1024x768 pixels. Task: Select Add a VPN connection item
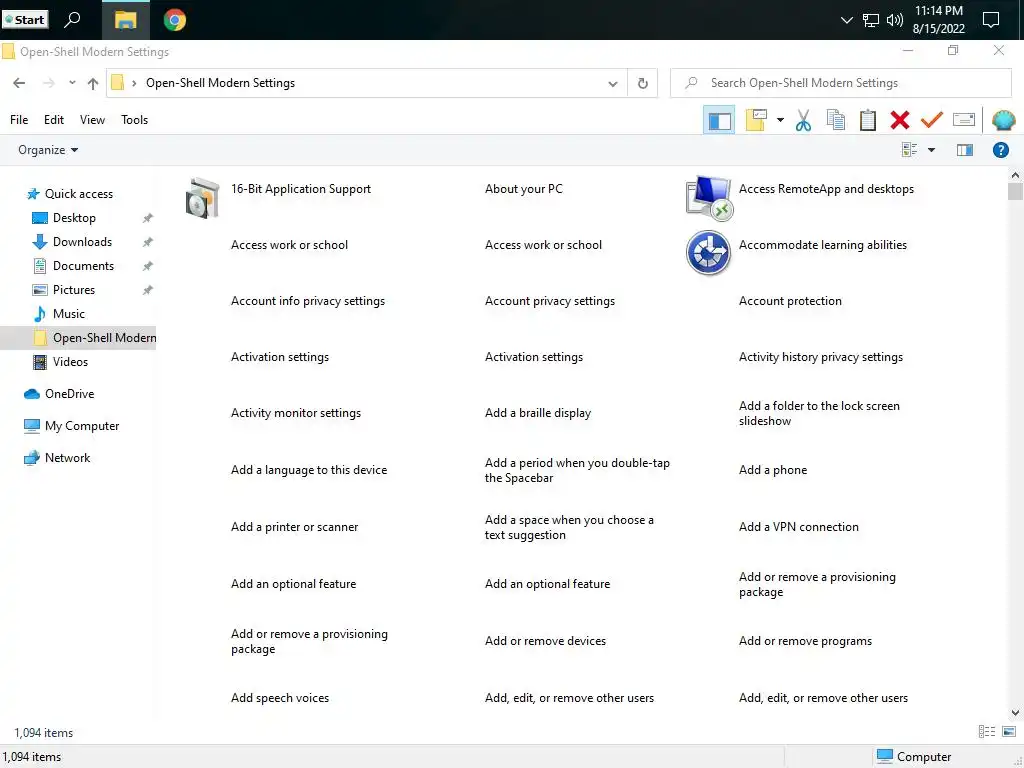[x=799, y=527]
